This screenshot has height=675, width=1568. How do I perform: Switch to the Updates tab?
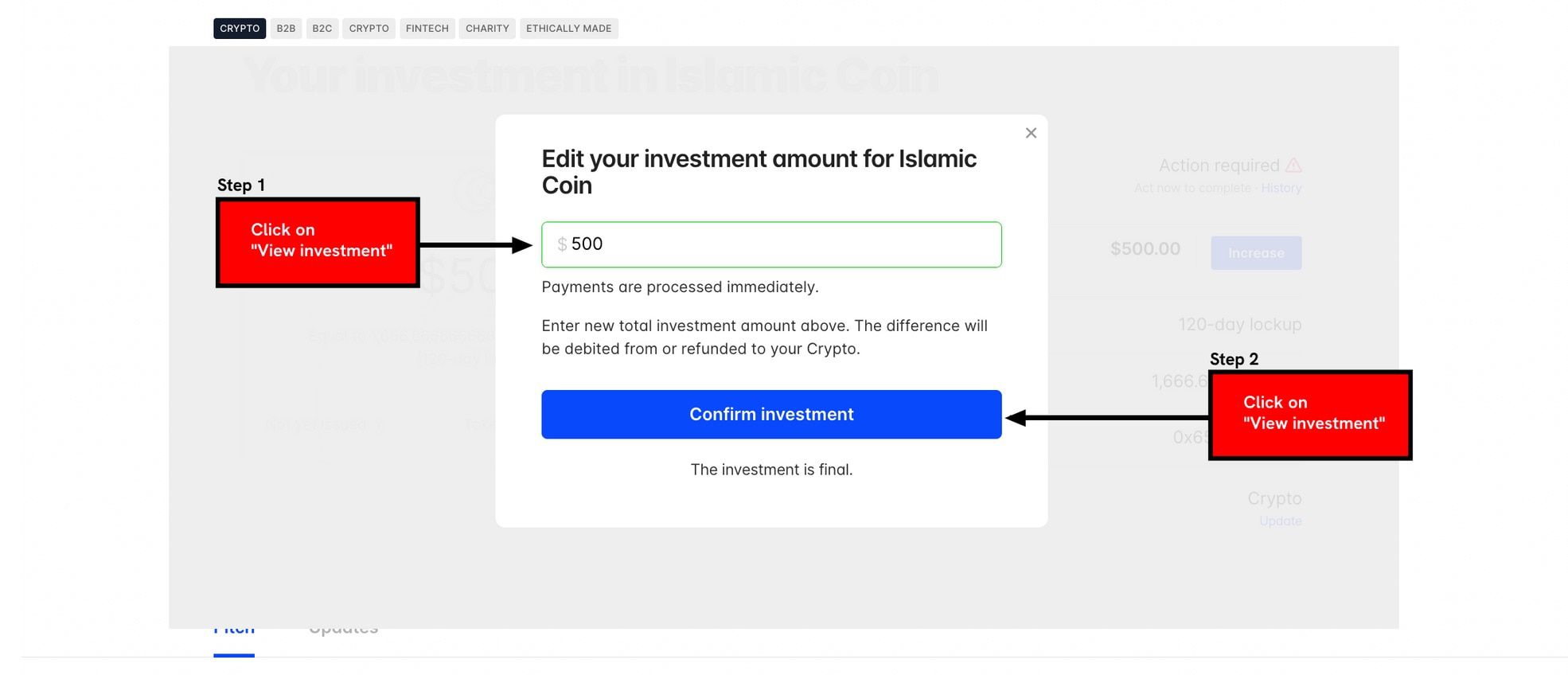(x=343, y=629)
